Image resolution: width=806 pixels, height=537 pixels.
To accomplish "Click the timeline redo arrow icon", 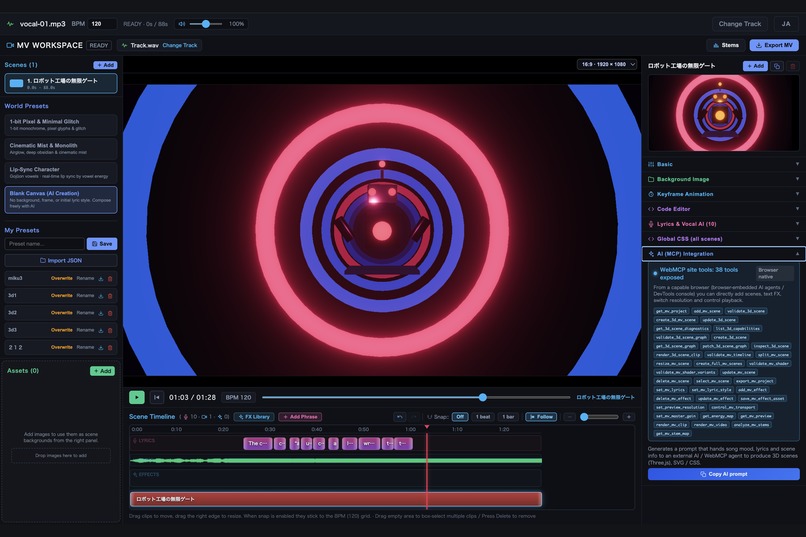I will tap(414, 417).
